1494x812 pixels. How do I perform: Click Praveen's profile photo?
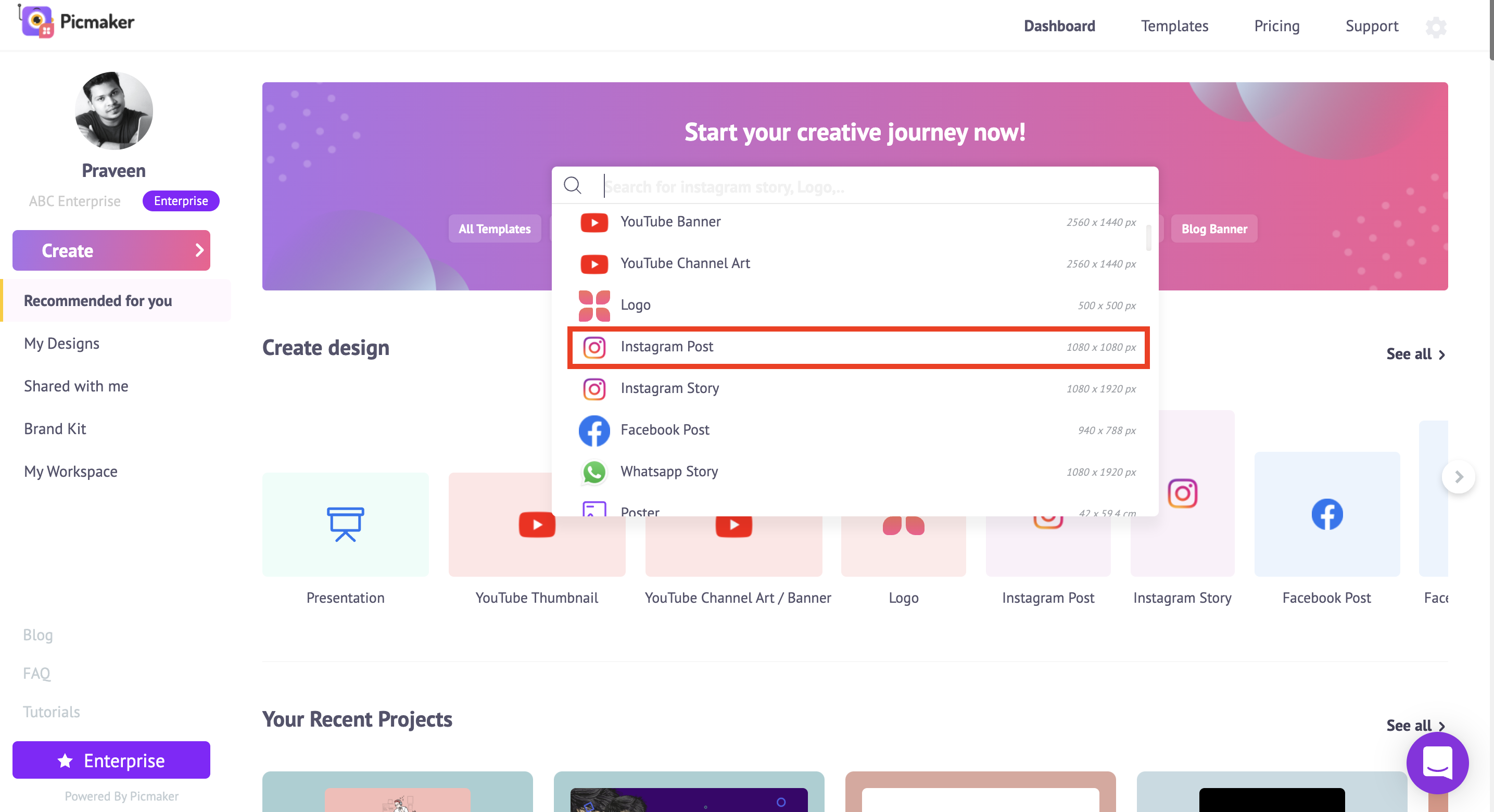coord(113,110)
